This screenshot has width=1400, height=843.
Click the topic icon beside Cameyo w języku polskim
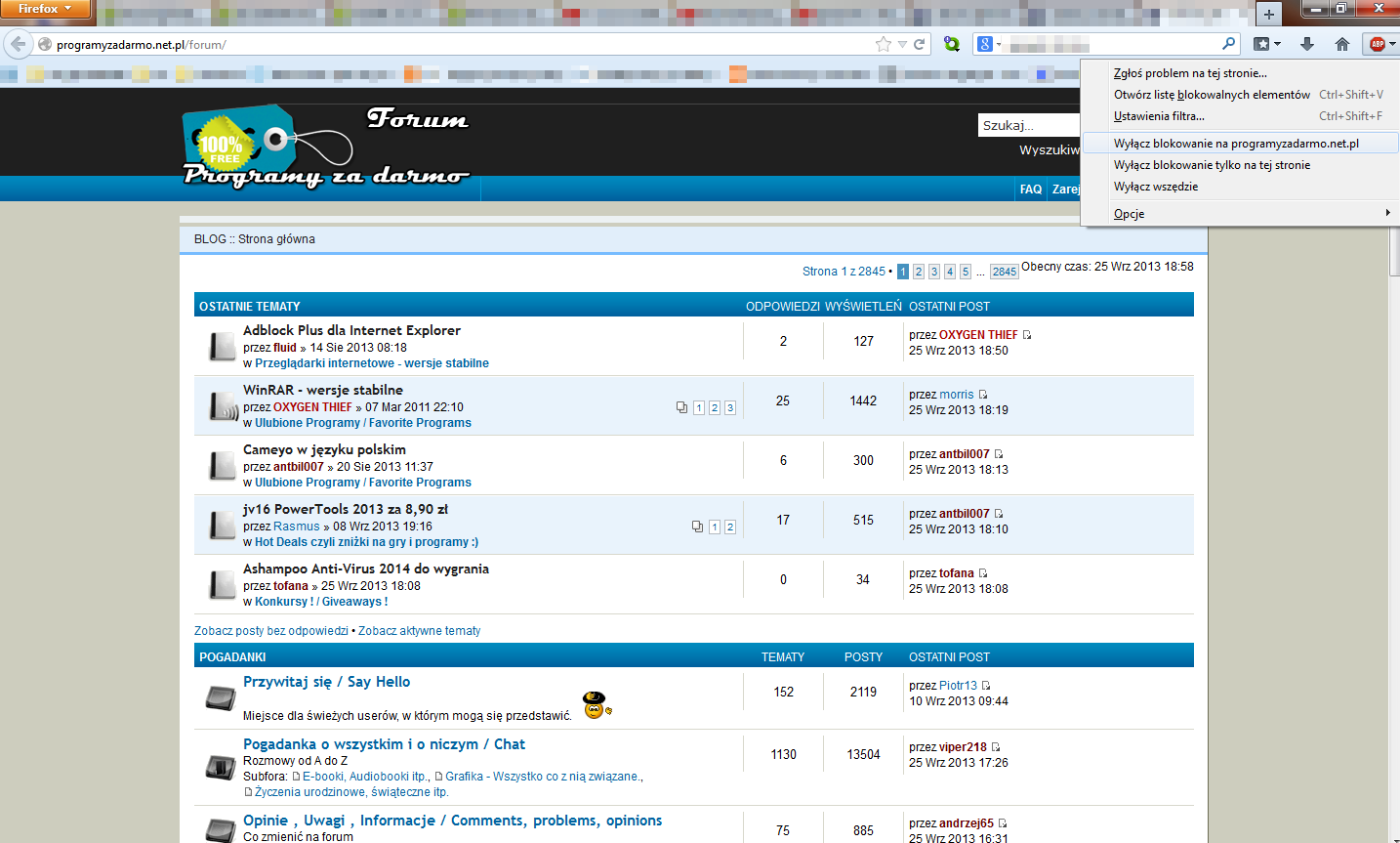(x=222, y=466)
